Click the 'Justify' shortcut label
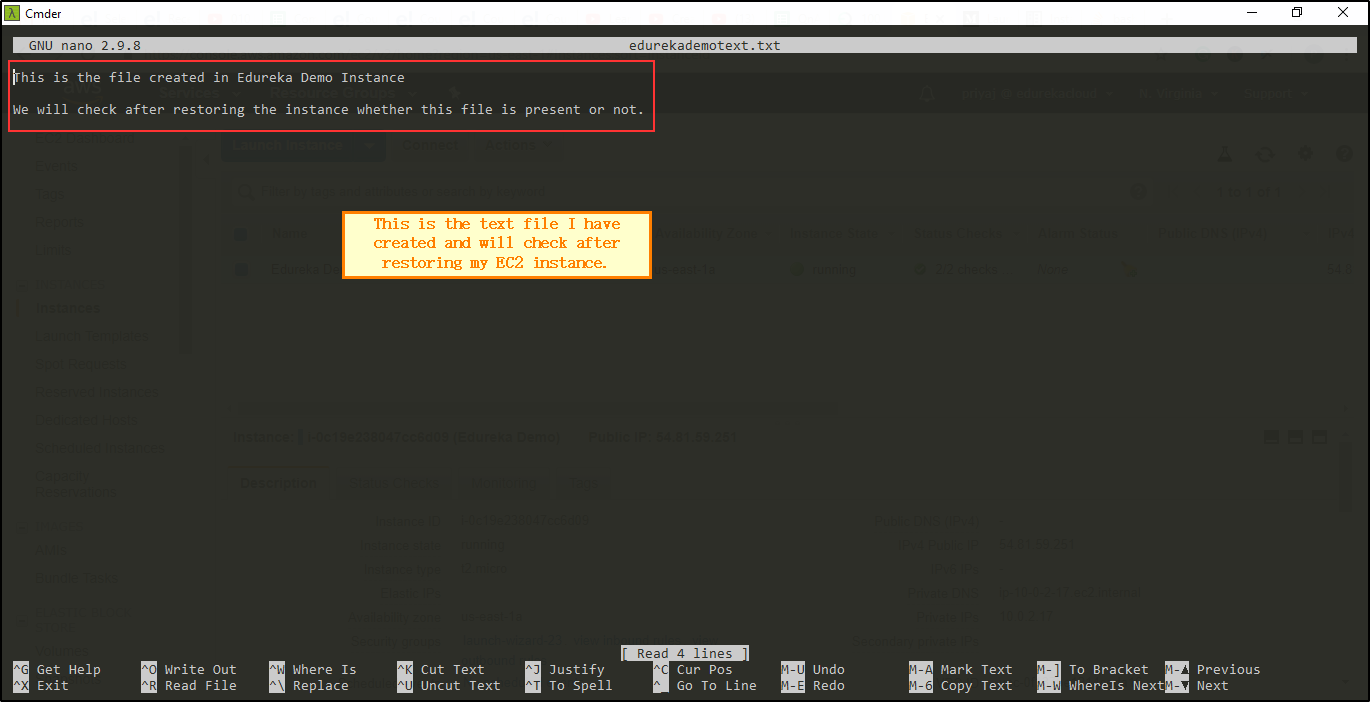 click(x=577, y=670)
